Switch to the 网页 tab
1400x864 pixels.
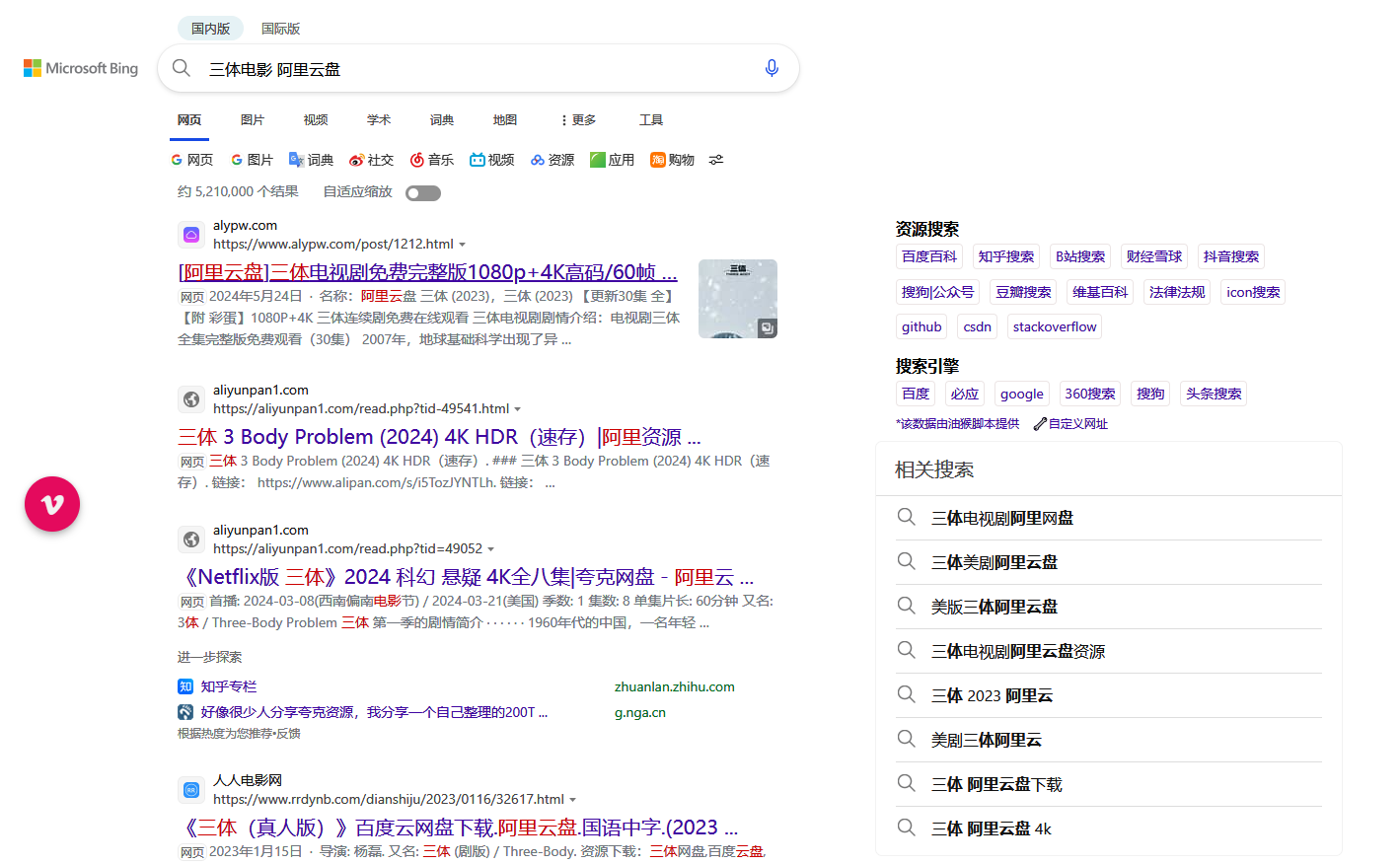point(189,120)
